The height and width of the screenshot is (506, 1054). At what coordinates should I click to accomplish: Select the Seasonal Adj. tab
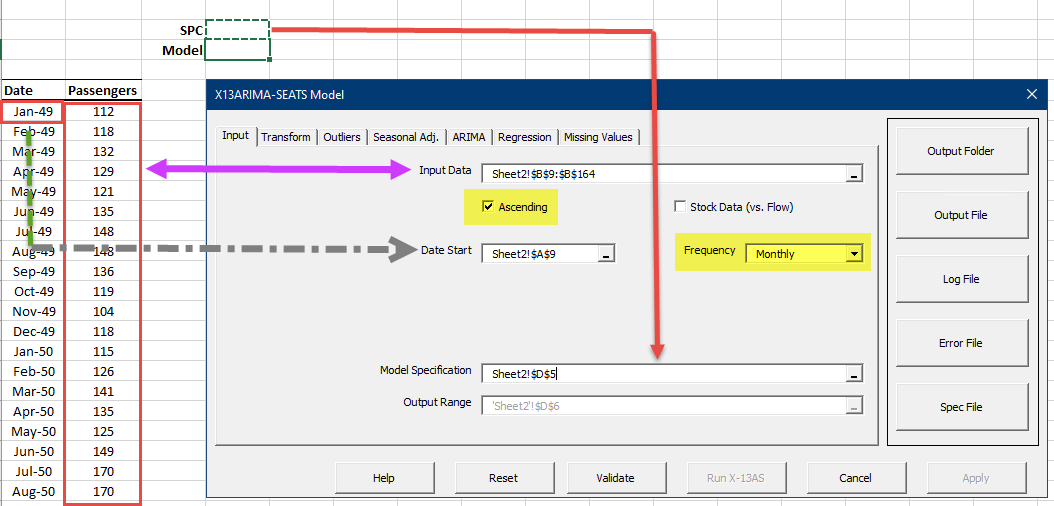406,137
